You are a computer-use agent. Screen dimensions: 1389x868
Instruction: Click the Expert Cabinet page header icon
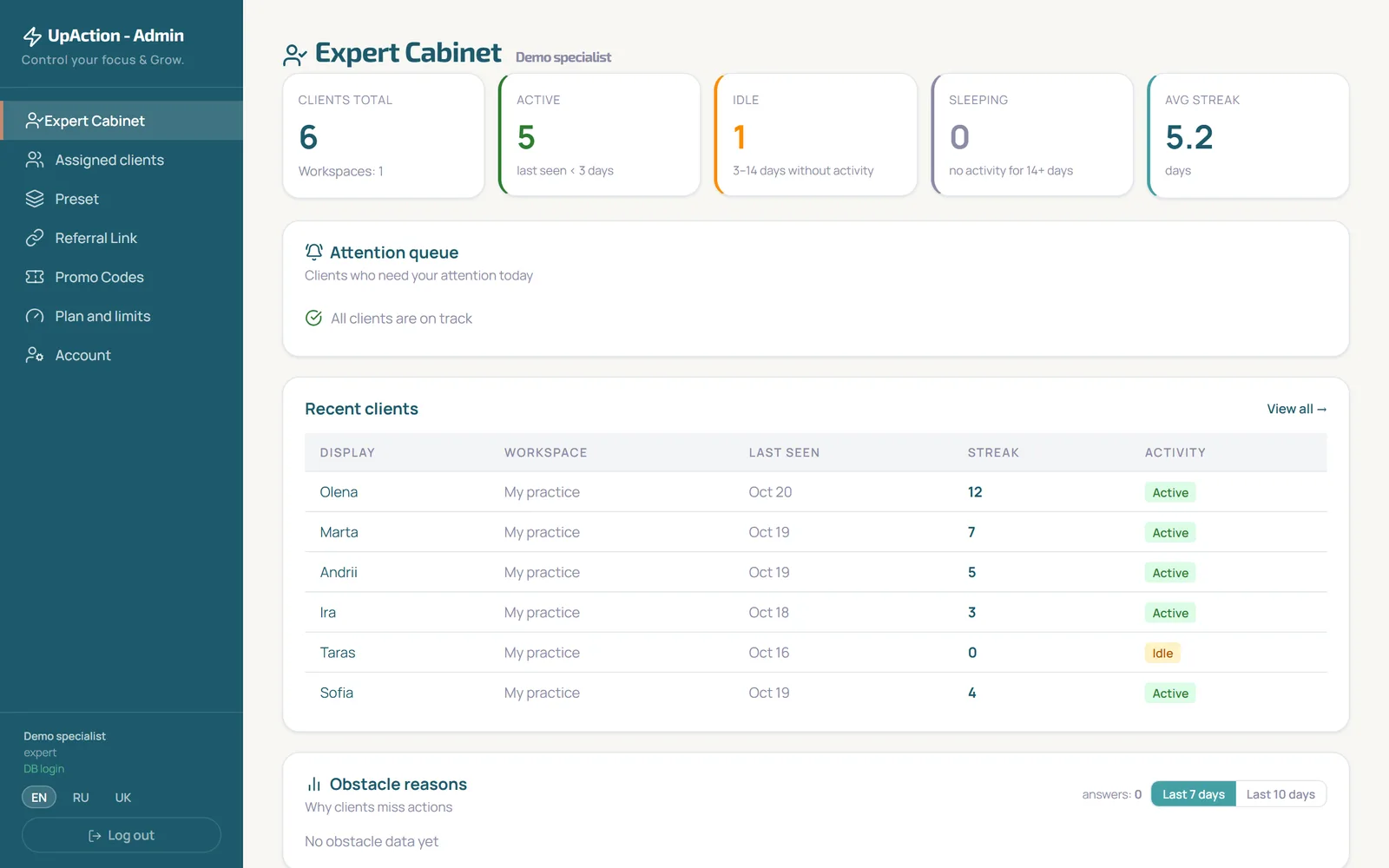[295, 55]
